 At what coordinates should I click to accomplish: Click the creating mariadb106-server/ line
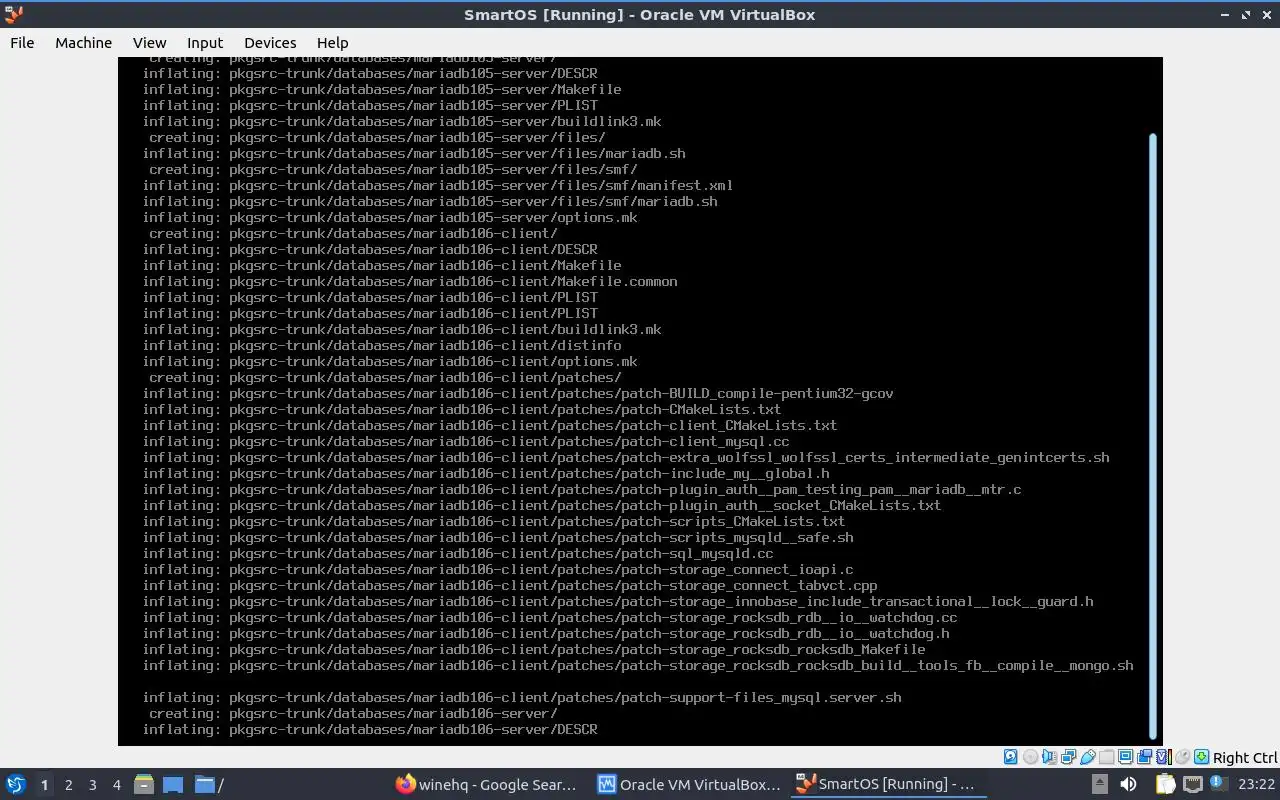[x=353, y=713]
